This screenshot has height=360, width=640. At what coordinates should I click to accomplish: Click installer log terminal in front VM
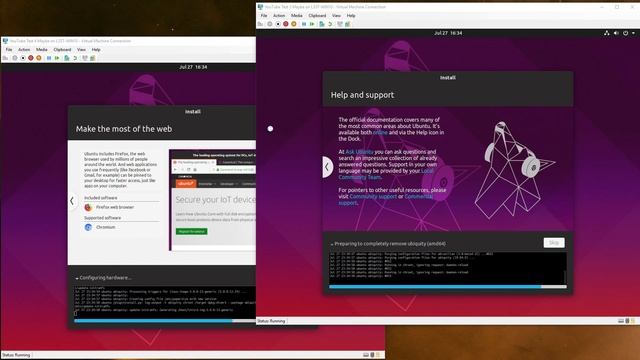click(x=448, y=268)
